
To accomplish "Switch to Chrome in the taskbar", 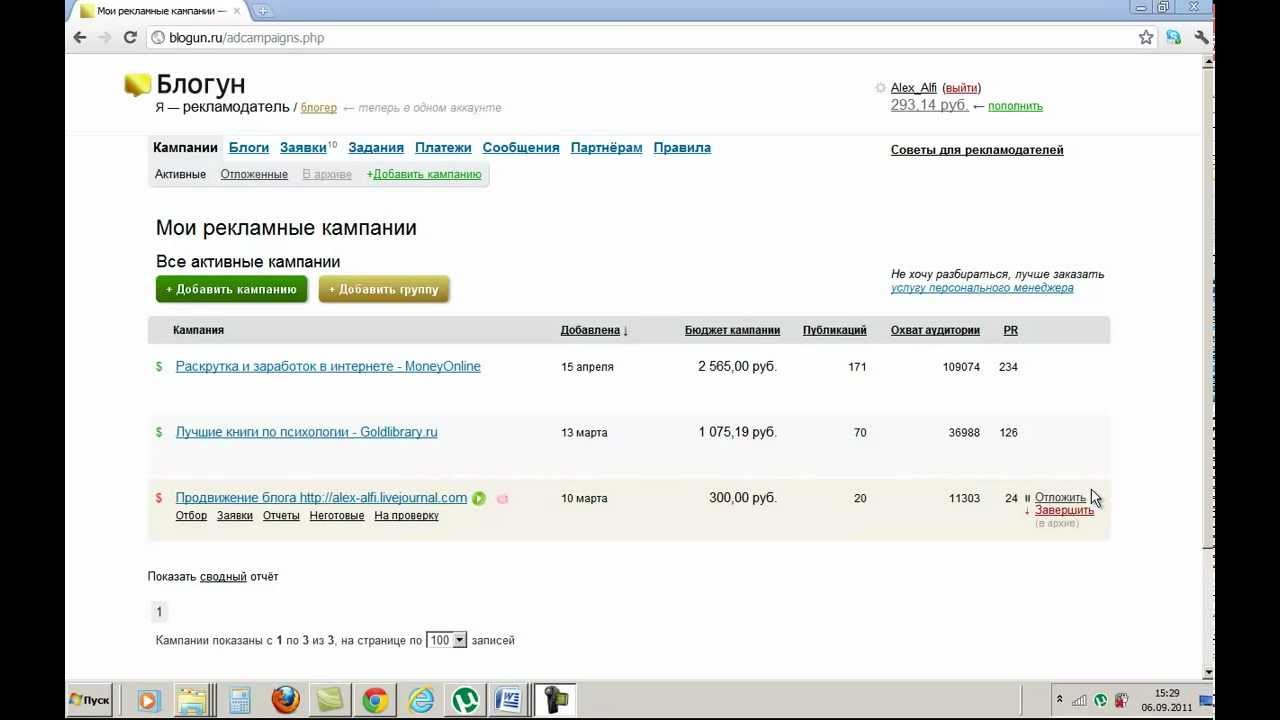I will tap(376, 700).
